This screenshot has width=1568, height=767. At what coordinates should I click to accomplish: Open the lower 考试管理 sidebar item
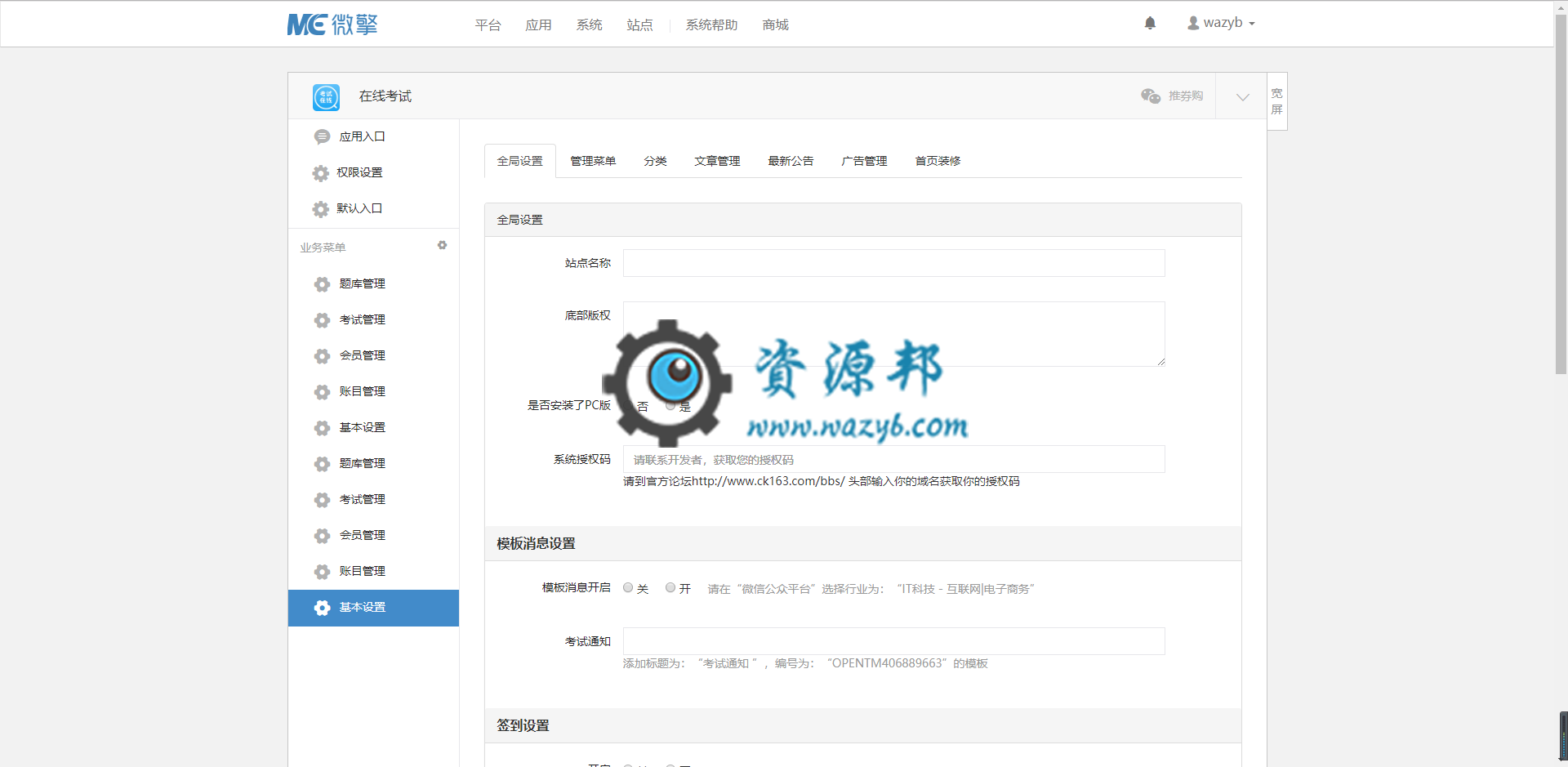click(374, 499)
